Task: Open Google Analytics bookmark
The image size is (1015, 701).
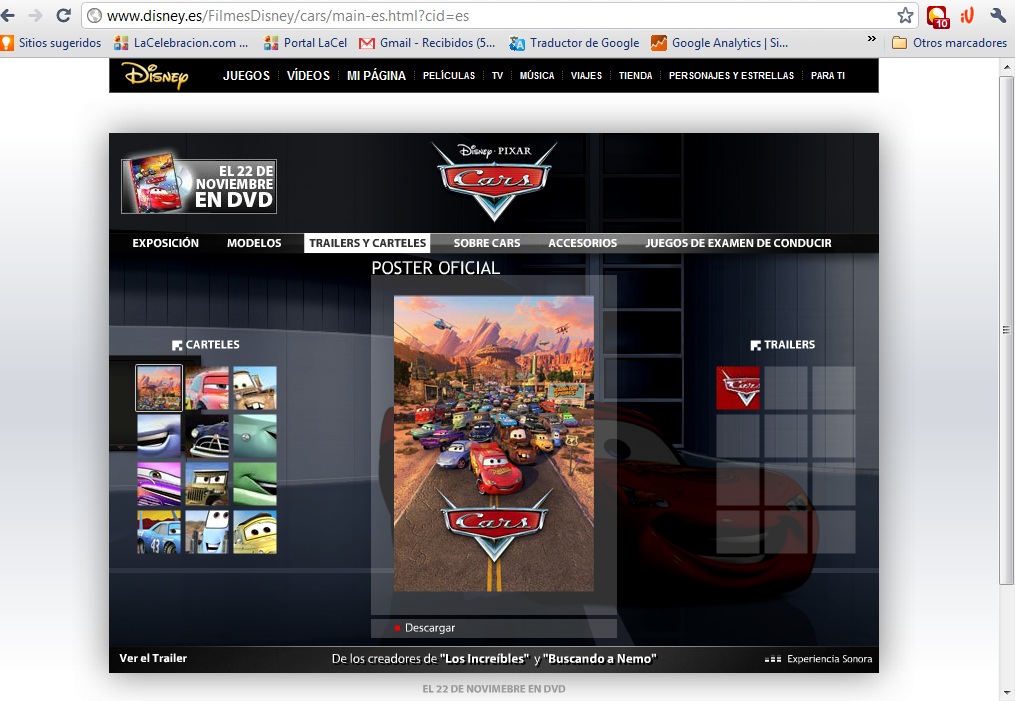Action: tap(720, 43)
